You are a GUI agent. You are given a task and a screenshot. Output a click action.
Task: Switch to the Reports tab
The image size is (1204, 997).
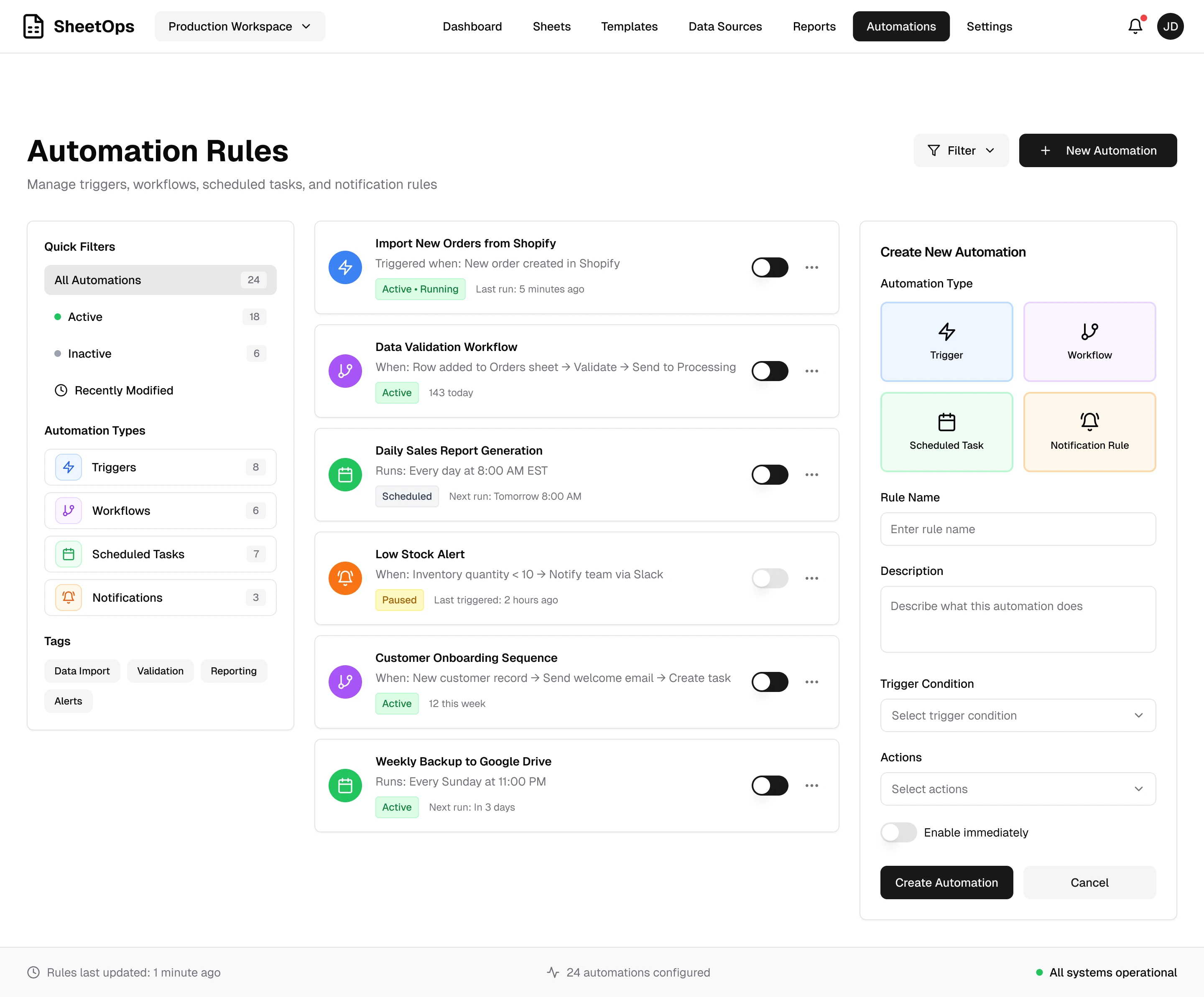tap(814, 26)
